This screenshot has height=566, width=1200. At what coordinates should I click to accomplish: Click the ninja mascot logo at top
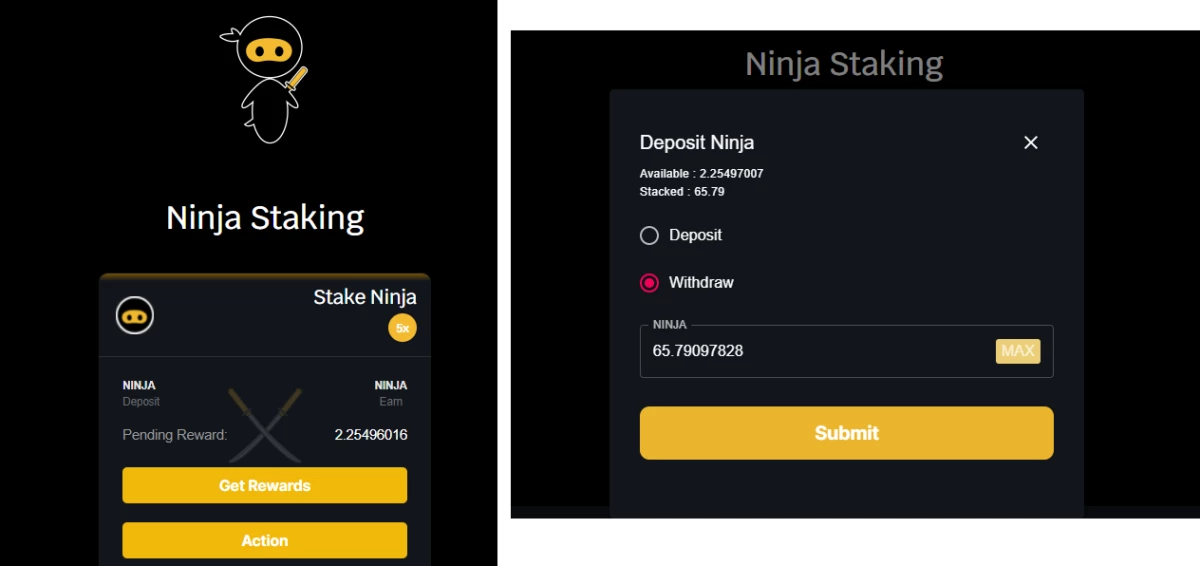264,79
